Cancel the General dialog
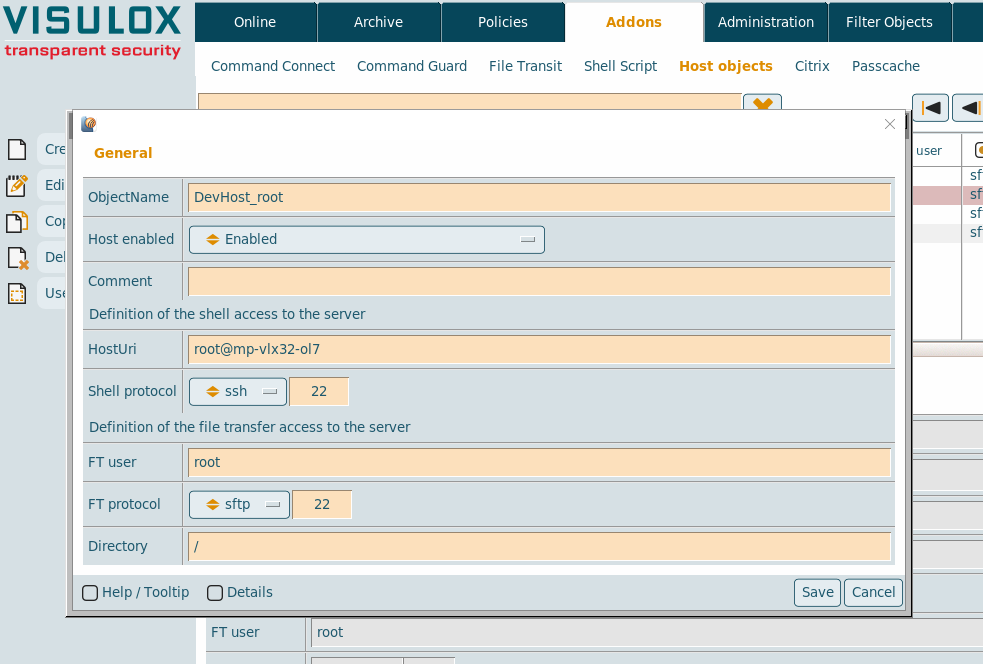Viewport: 983px width, 664px height. tap(873, 593)
